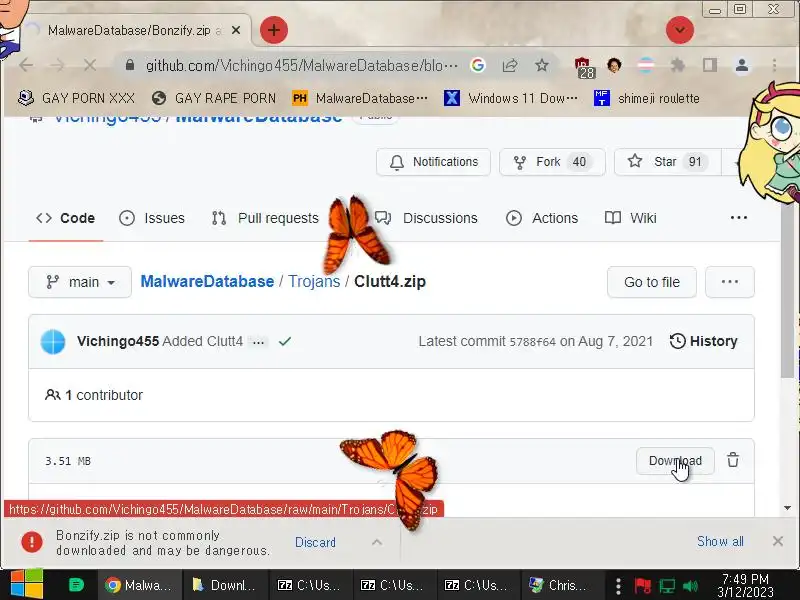Screen dimensions: 800x600
Task: Open the Chrome profile avatar
Action: (x=742, y=65)
